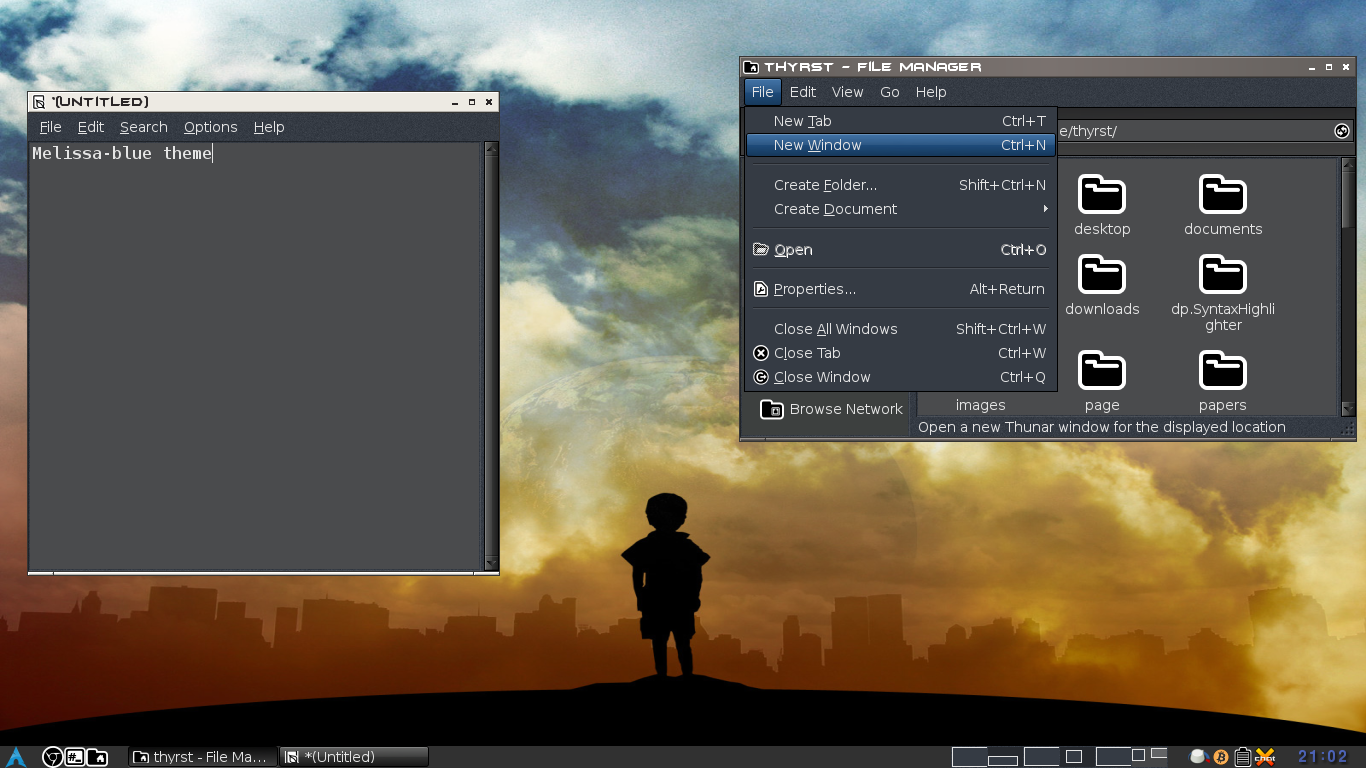The image size is (1366, 768).
Task: Click the 'images' folder label
Action: coord(980,405)
